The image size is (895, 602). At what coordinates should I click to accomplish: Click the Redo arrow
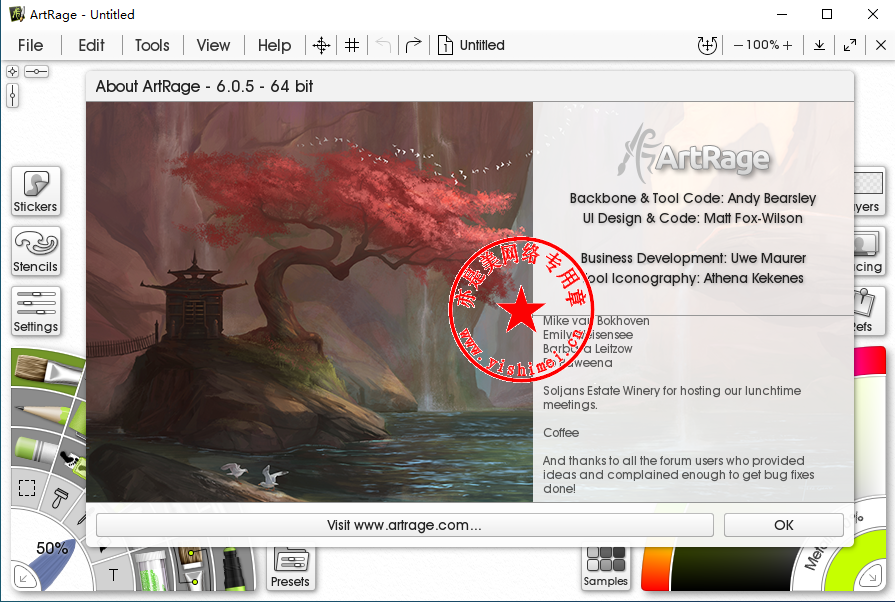coord(413,45)
